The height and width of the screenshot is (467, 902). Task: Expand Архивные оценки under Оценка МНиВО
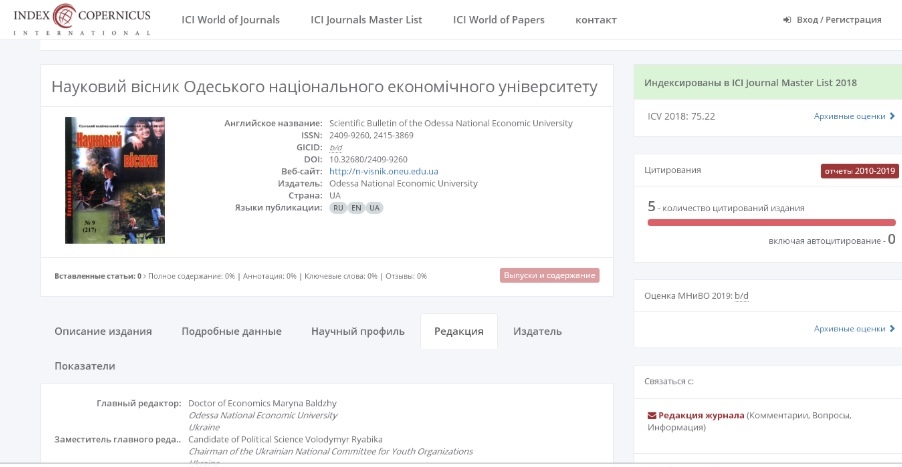pyautogui.click(x=854, y=328)
